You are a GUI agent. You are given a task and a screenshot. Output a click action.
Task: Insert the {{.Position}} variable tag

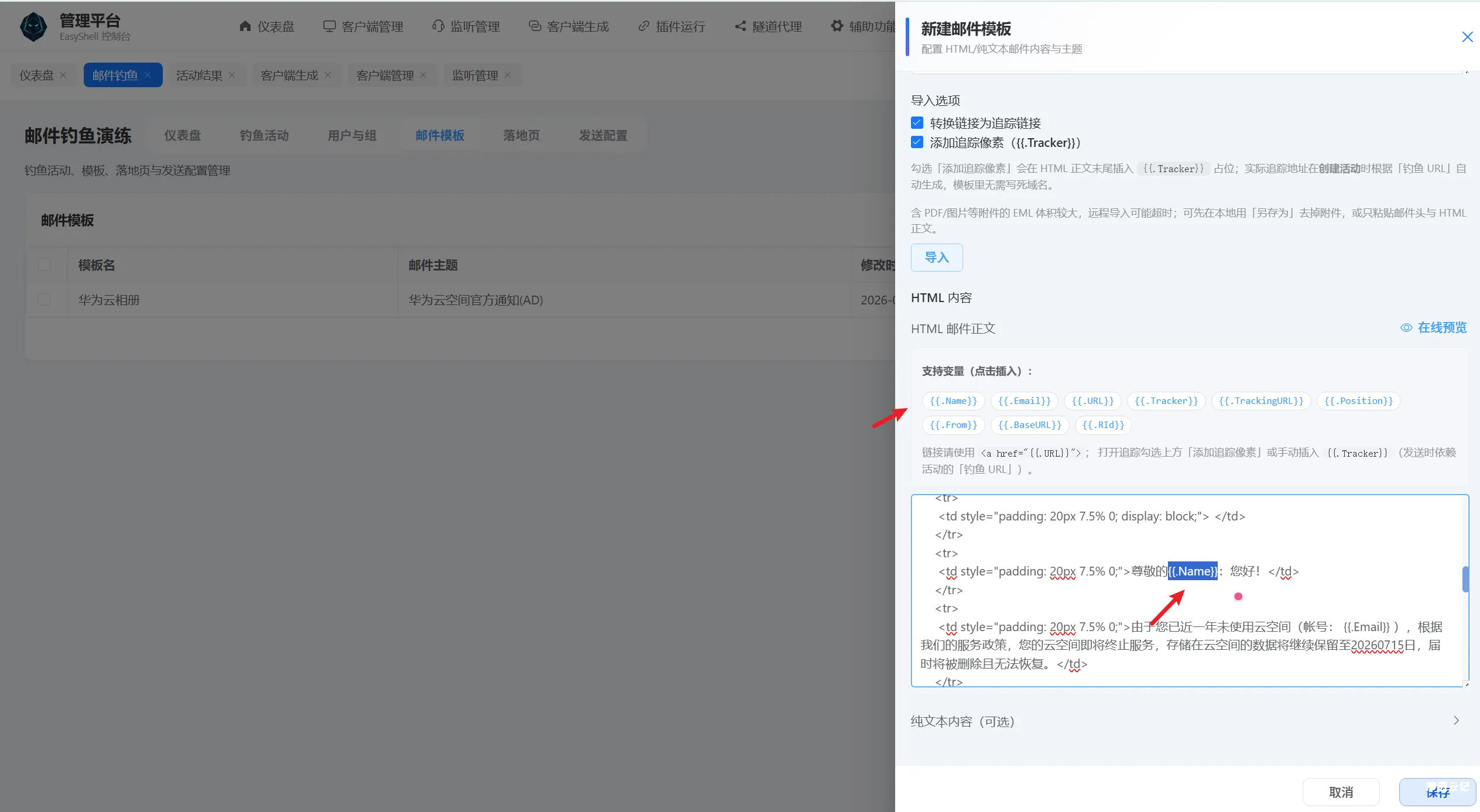1359,401
